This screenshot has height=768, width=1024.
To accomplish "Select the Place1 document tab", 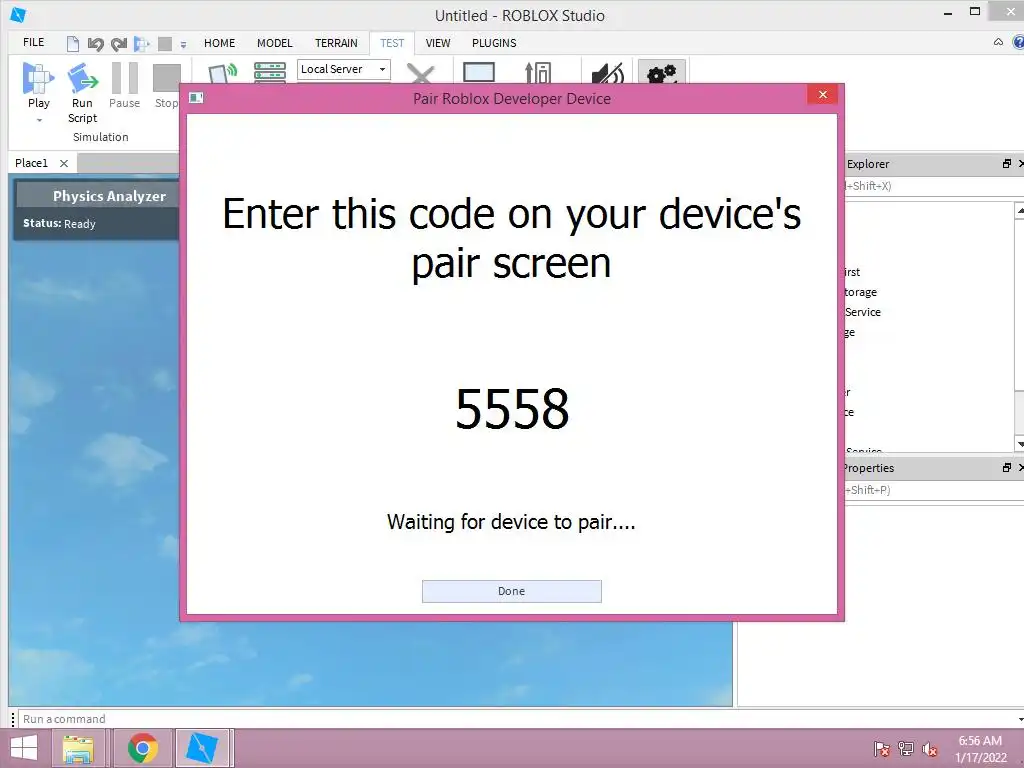I will [x=31, y=163].
